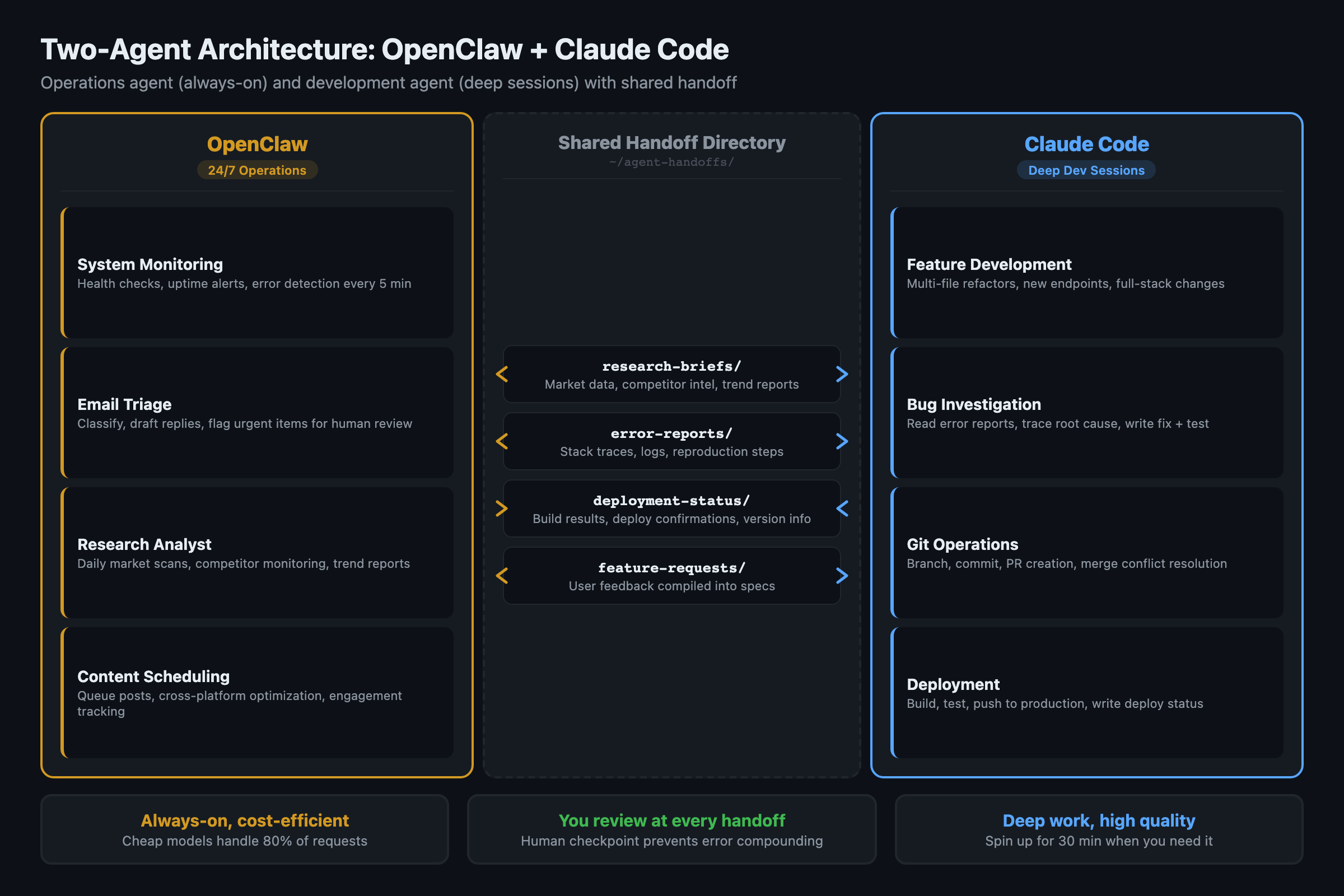The height and width of the screenshot is (896, 1344).
Task: Click blue right chevron beside error-reports/
Action: pos(842,441)
